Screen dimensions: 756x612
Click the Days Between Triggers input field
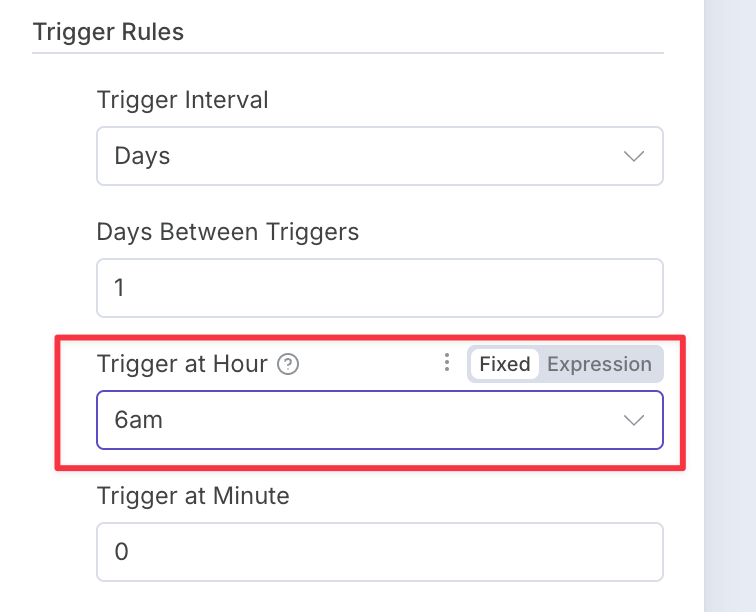click(x=380, y=288)
